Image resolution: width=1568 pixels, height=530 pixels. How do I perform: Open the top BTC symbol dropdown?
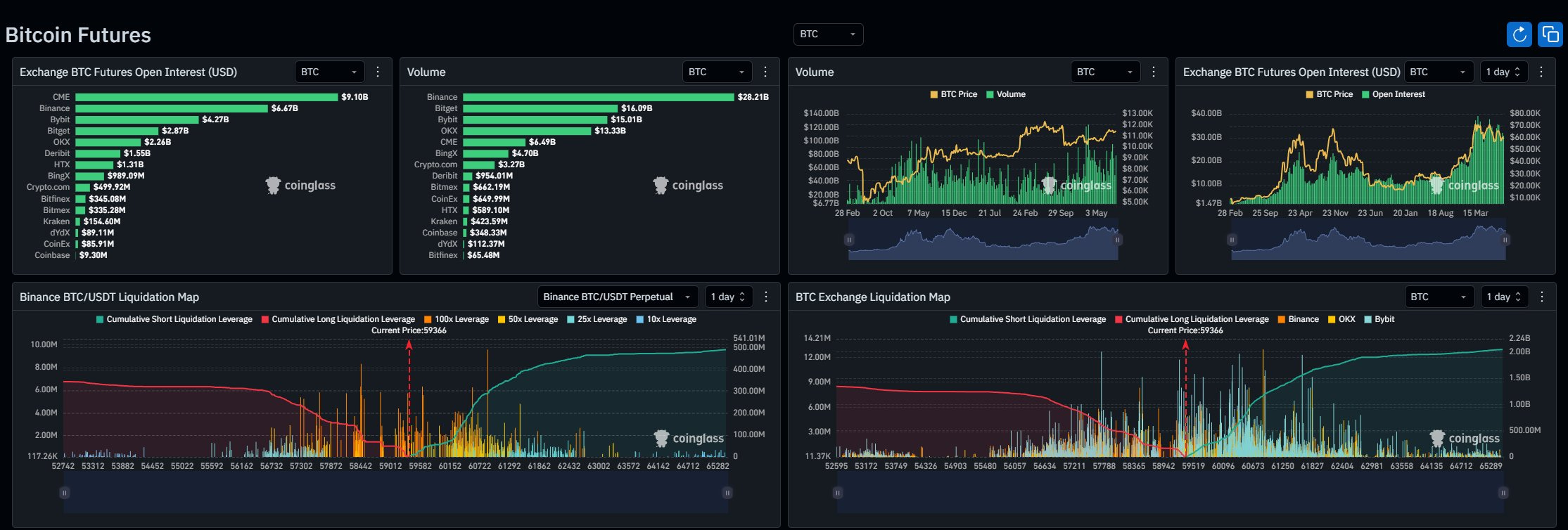[828, 34]
